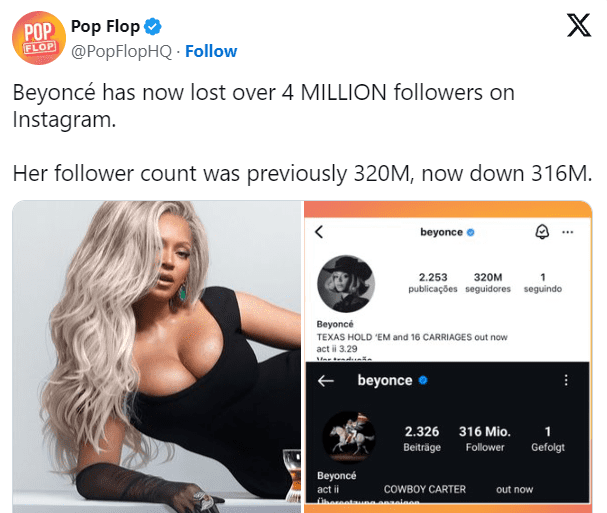Image resolution: width=607 pixels, height=513 pixels.
Task: Click the 320M seguidores count
Action: click(488, 283)
